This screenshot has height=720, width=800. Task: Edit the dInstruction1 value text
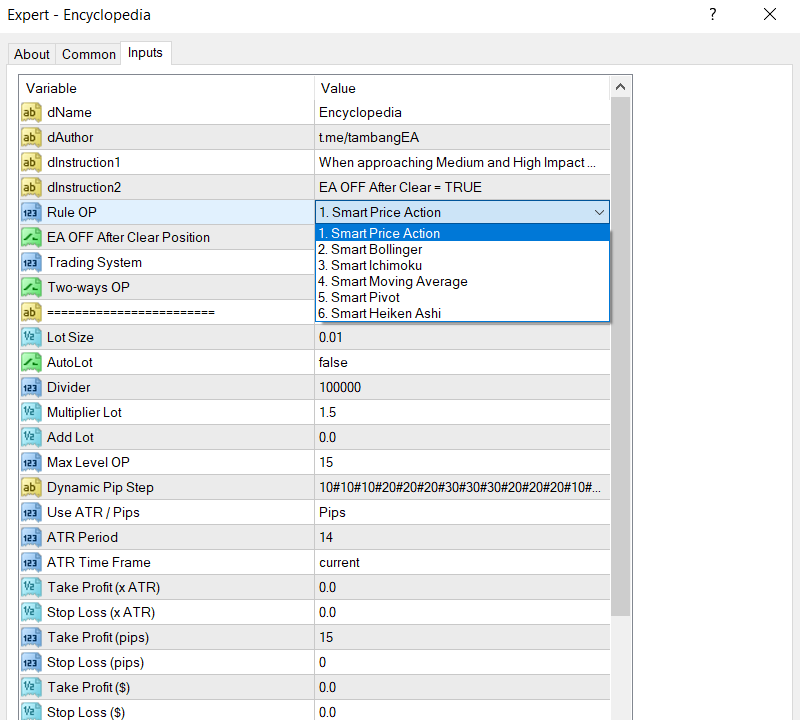pyautogui.click(x=462, y=162)
